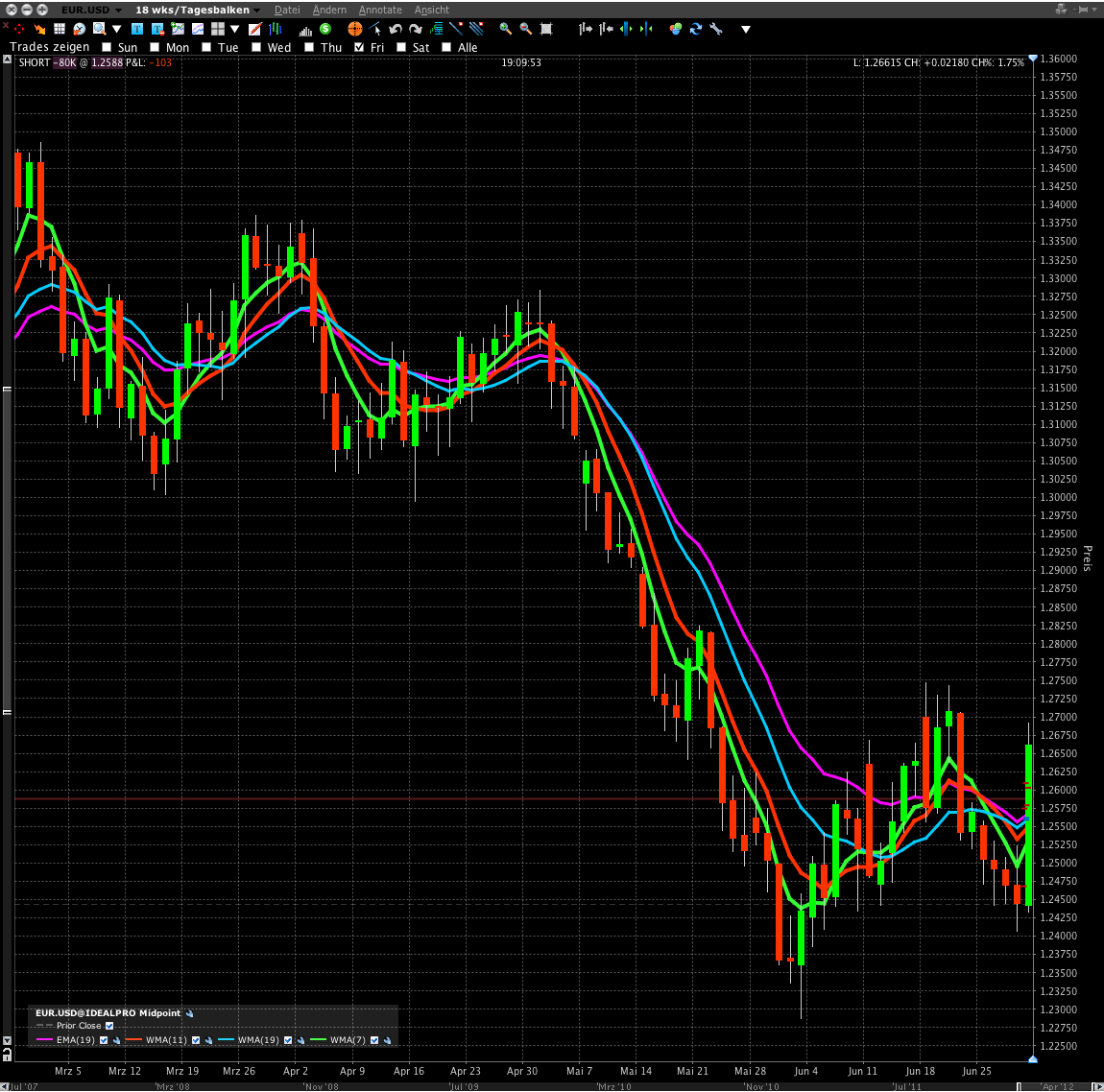Viewport: 1104px width, 1092px height.
Task: Open the toolbar wrench settings icon
Action: (716, 29)
